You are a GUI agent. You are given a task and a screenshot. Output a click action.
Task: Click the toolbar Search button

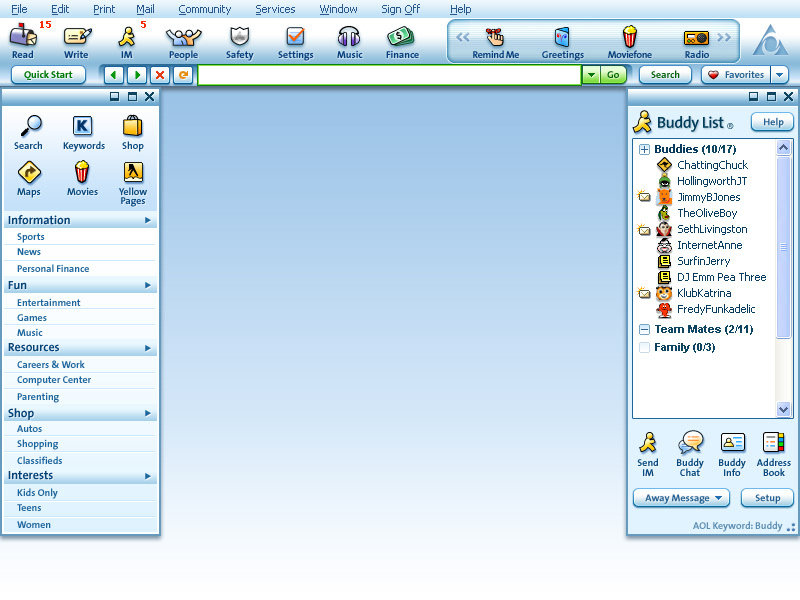[665, 75]
